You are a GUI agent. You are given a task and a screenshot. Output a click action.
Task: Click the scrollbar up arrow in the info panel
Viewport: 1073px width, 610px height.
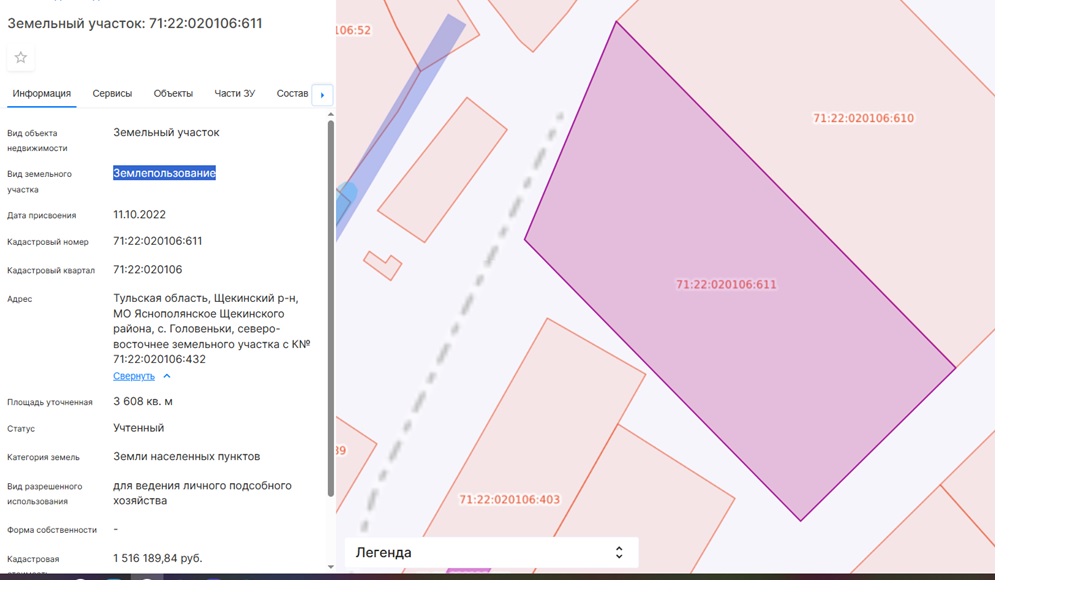point(331,115)
